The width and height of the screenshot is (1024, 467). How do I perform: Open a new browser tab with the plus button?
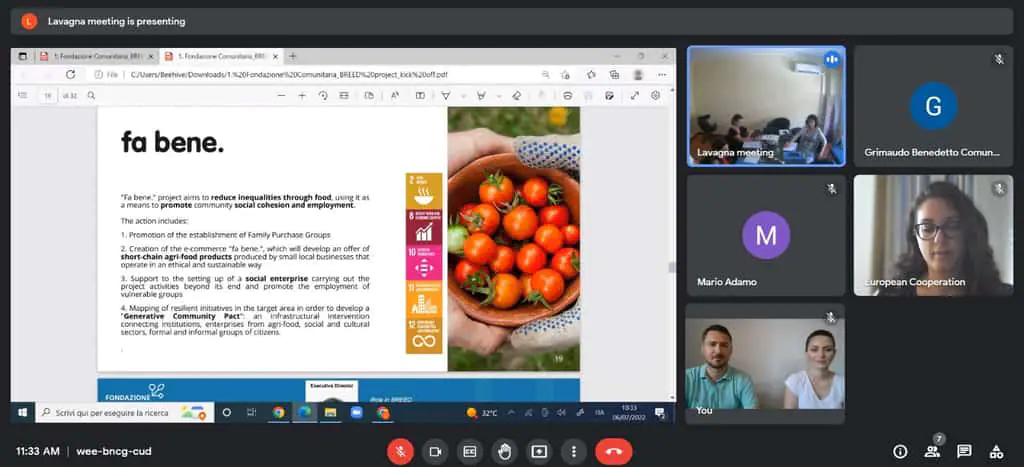coord(293,56)
